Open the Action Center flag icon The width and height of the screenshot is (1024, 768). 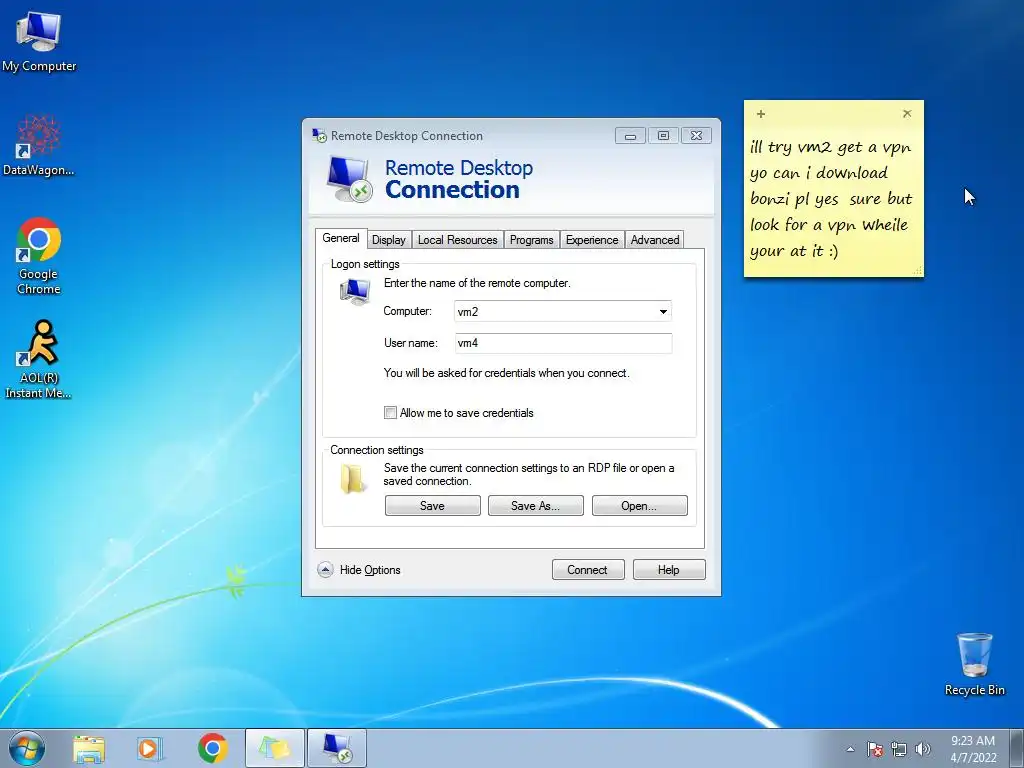coord(875,749)
